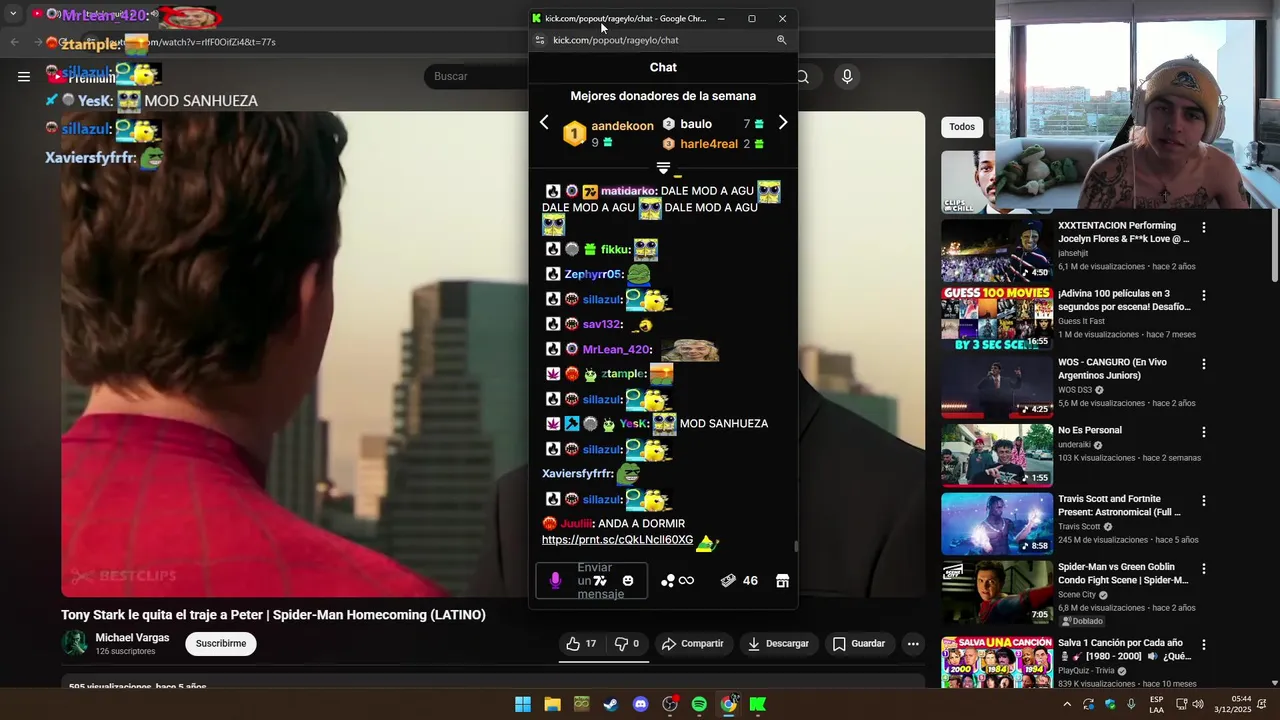Open Spider-Man vs Green Goblin thumbnail
The image size is (1280, 720).
[x=997, y=592]
